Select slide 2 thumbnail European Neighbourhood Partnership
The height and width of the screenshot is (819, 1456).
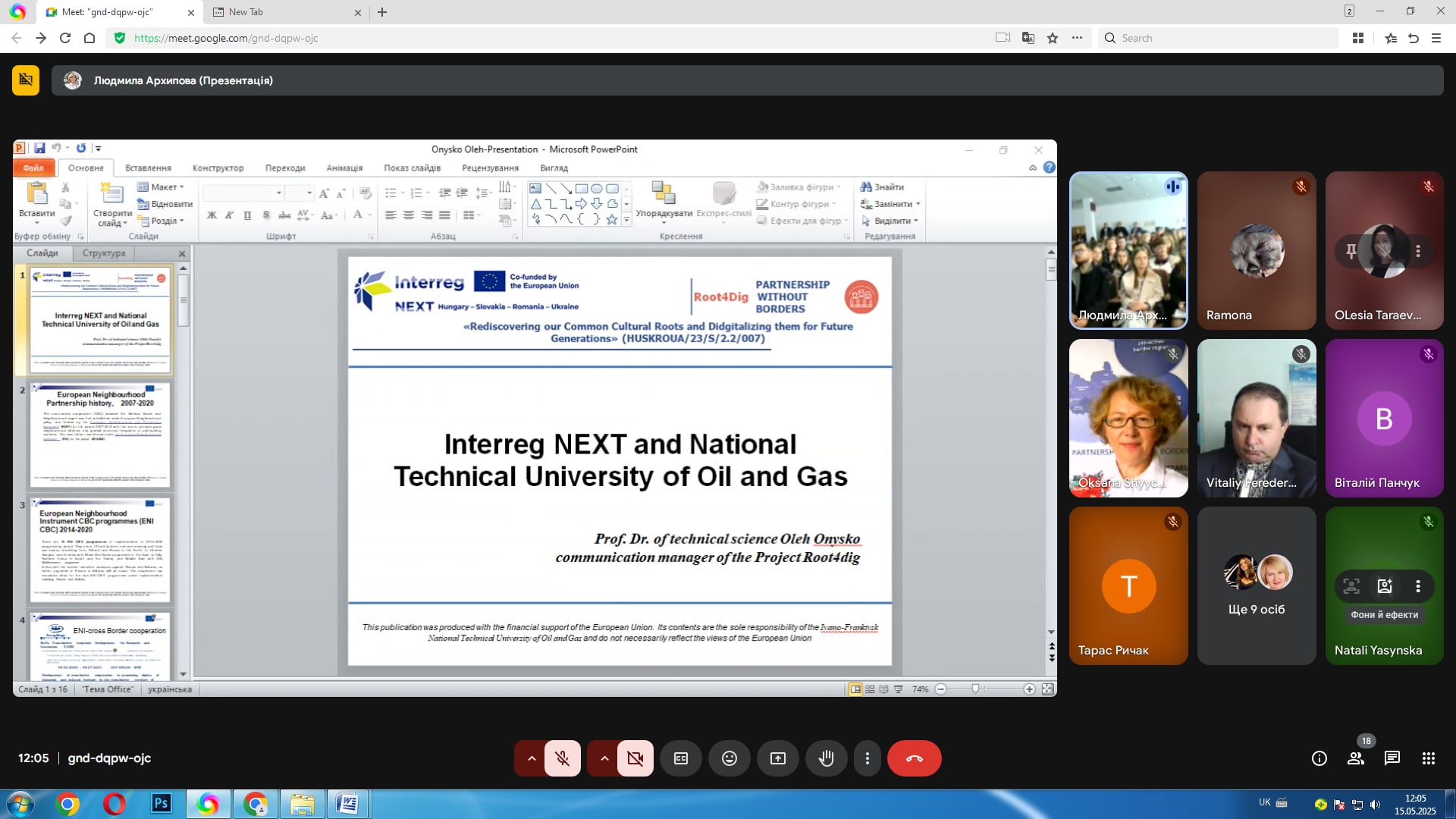point(100,435)
